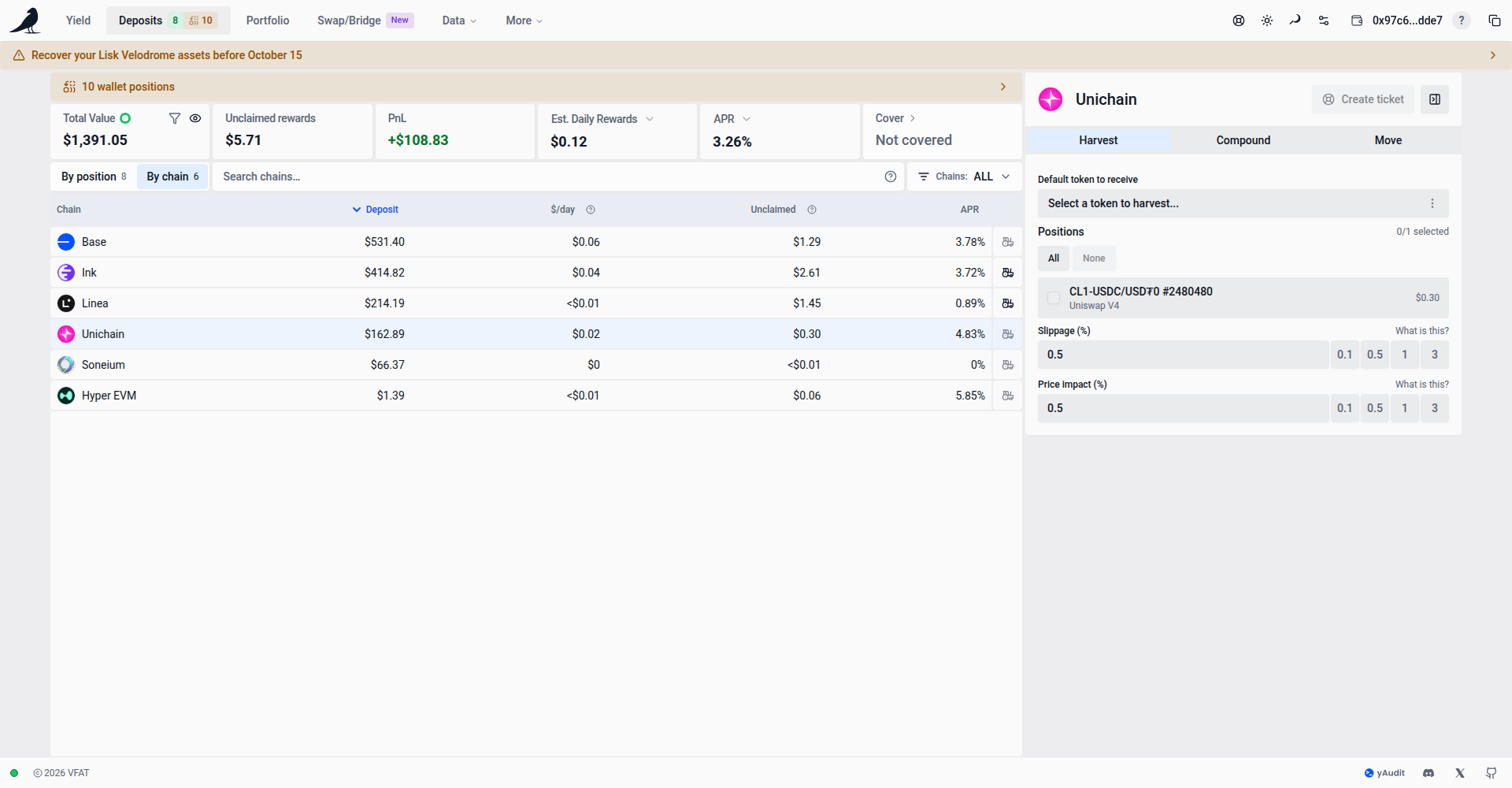Open settings sliders icon in header

pos(1324,20)
